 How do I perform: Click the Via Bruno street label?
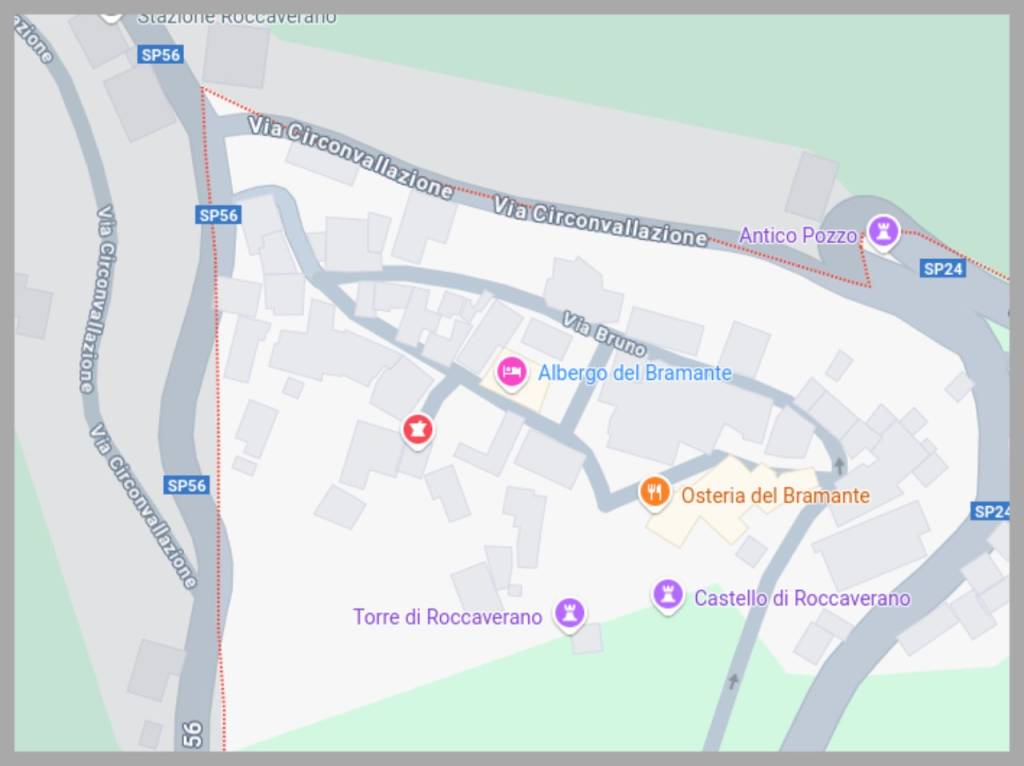604,334
